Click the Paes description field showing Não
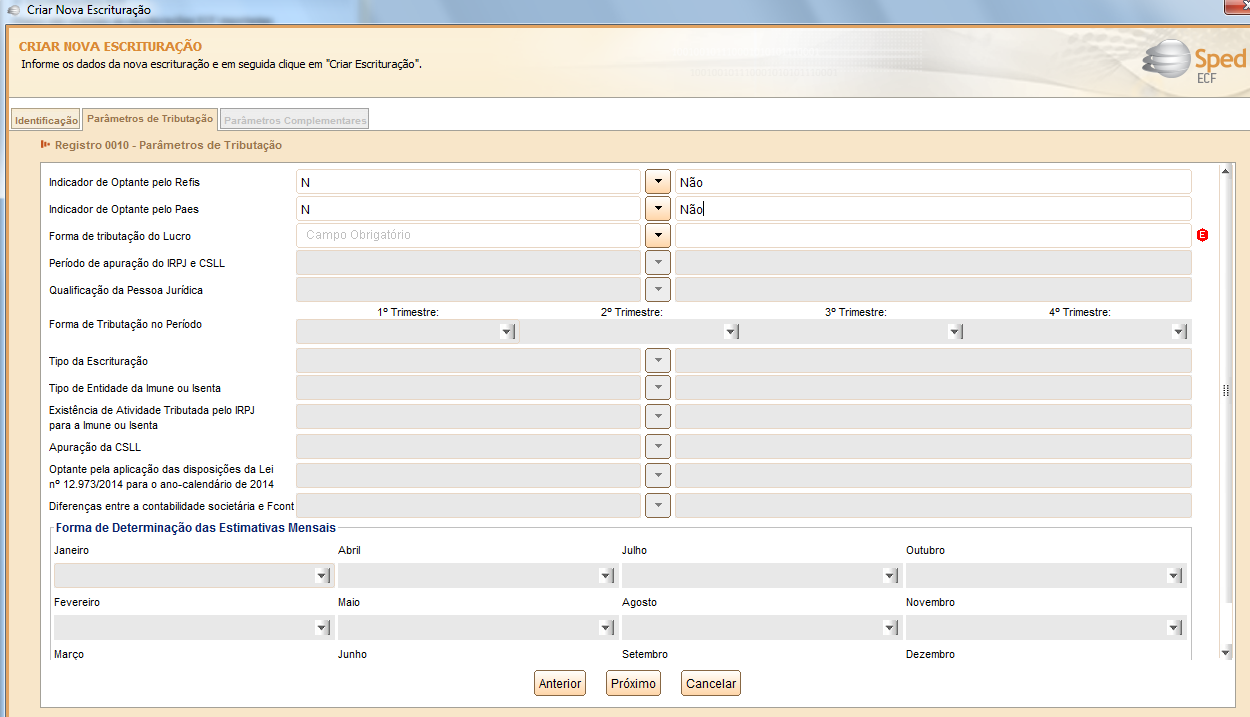This screenshot has width=1250, height=717. click(x=932, y=209)
